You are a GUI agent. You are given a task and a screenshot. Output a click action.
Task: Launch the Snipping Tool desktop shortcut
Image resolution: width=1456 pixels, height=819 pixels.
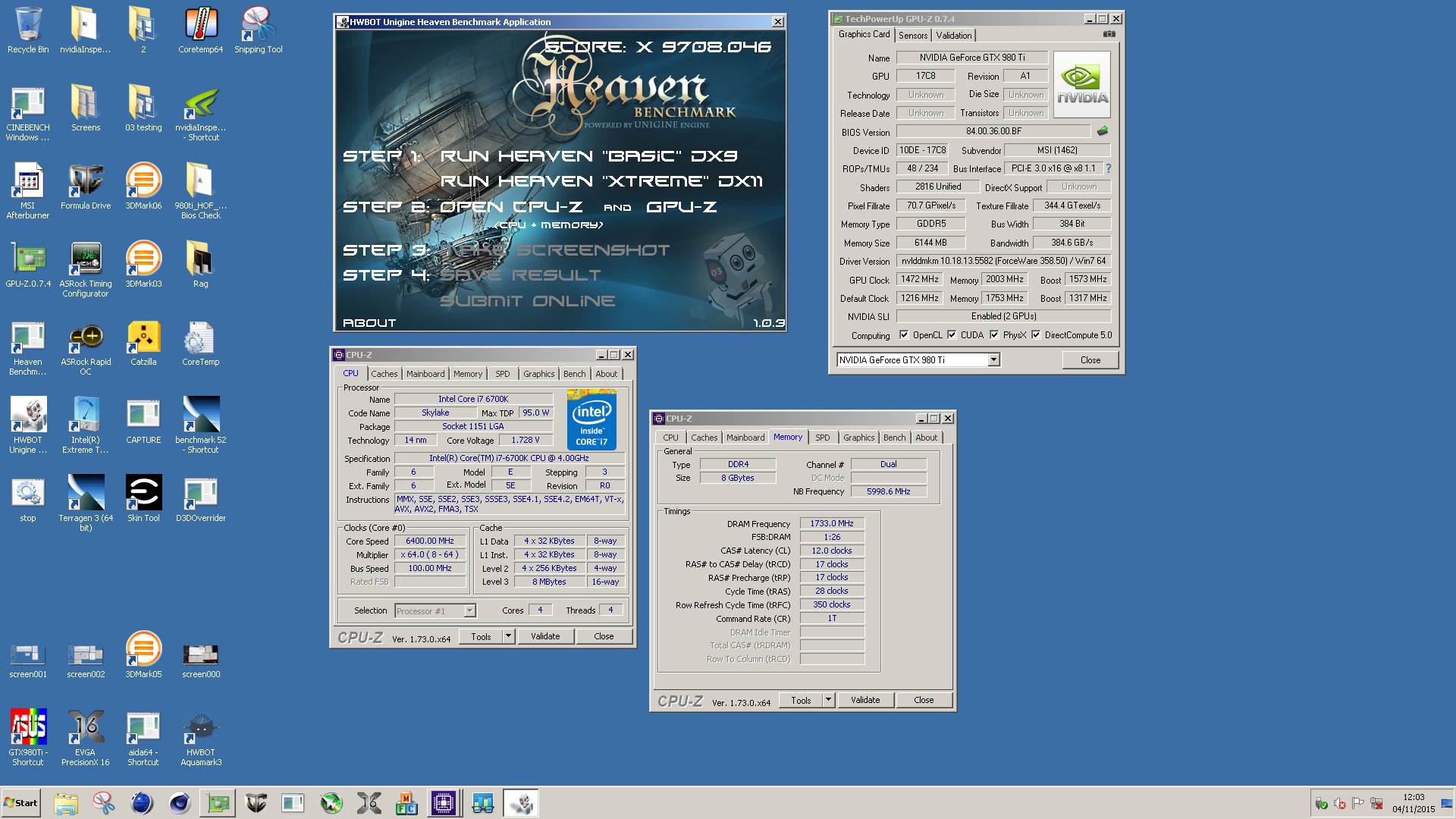[x=259, y=30]
